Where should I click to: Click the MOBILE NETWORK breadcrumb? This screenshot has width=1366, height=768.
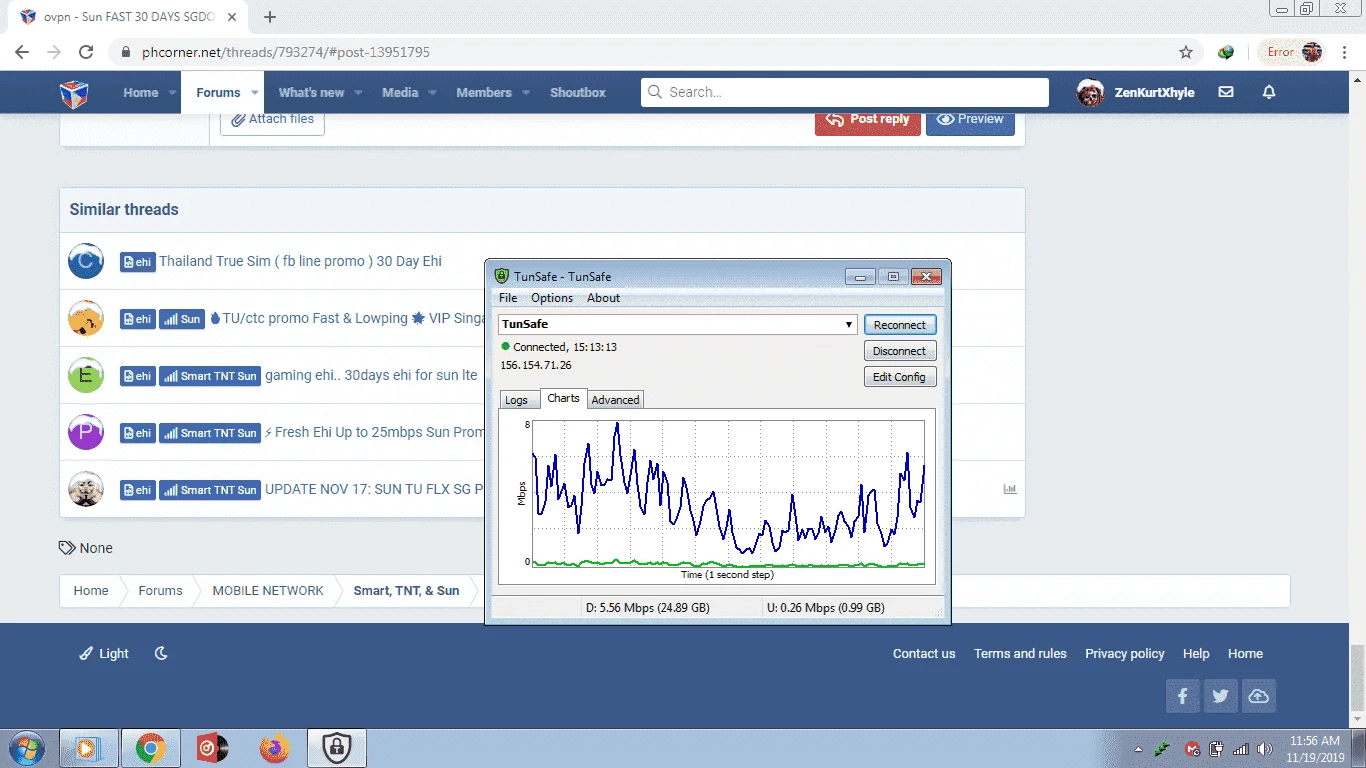pos(268,591)
